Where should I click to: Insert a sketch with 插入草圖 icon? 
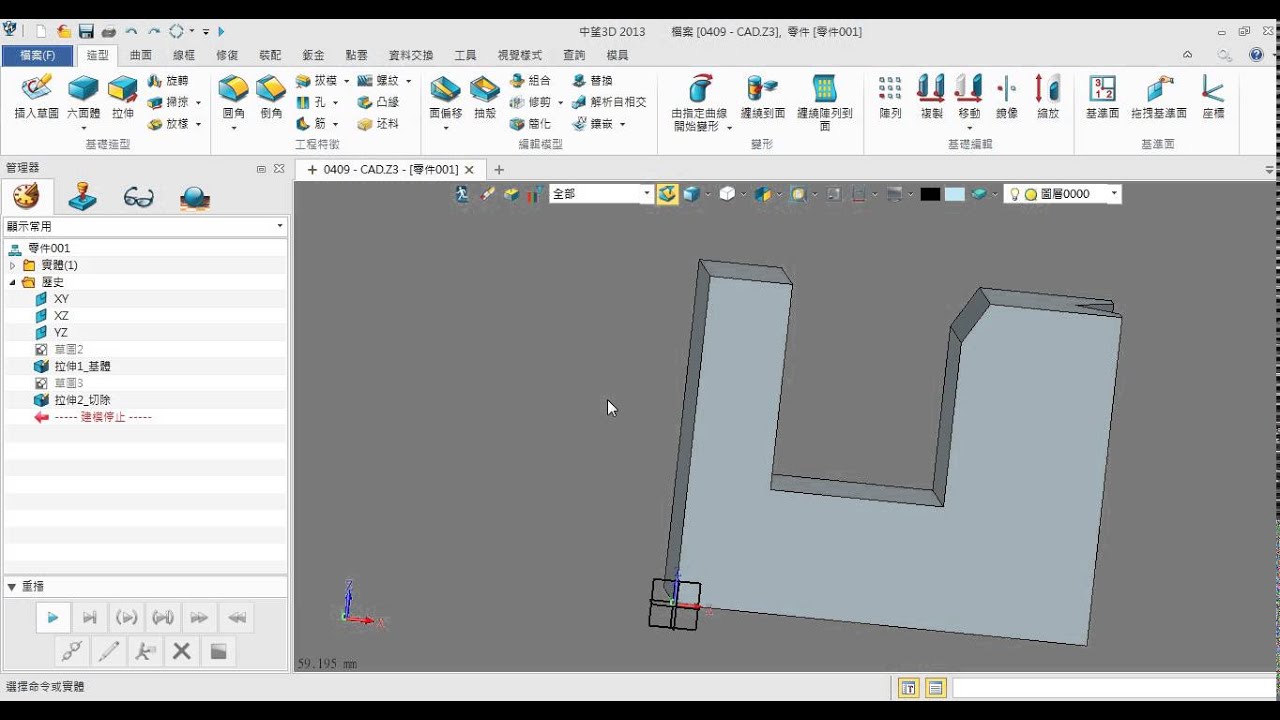37,96
